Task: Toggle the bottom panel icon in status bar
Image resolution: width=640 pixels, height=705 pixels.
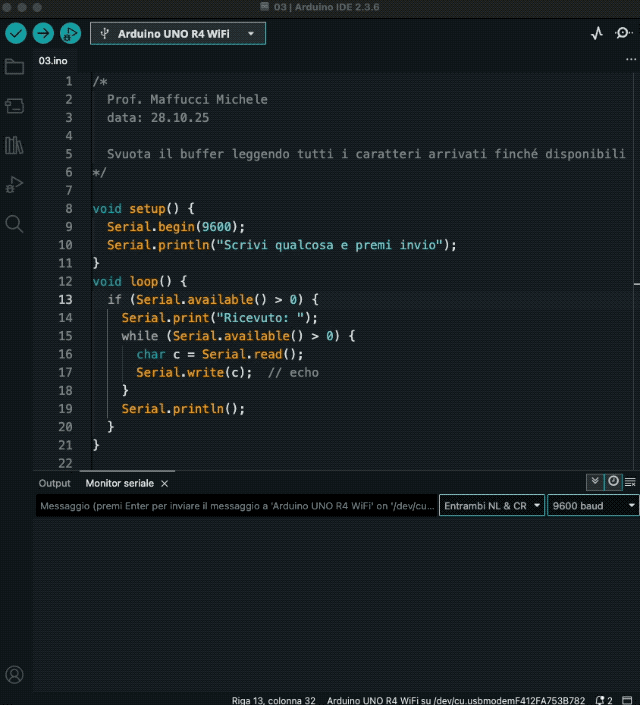Action: click(627, 700)
